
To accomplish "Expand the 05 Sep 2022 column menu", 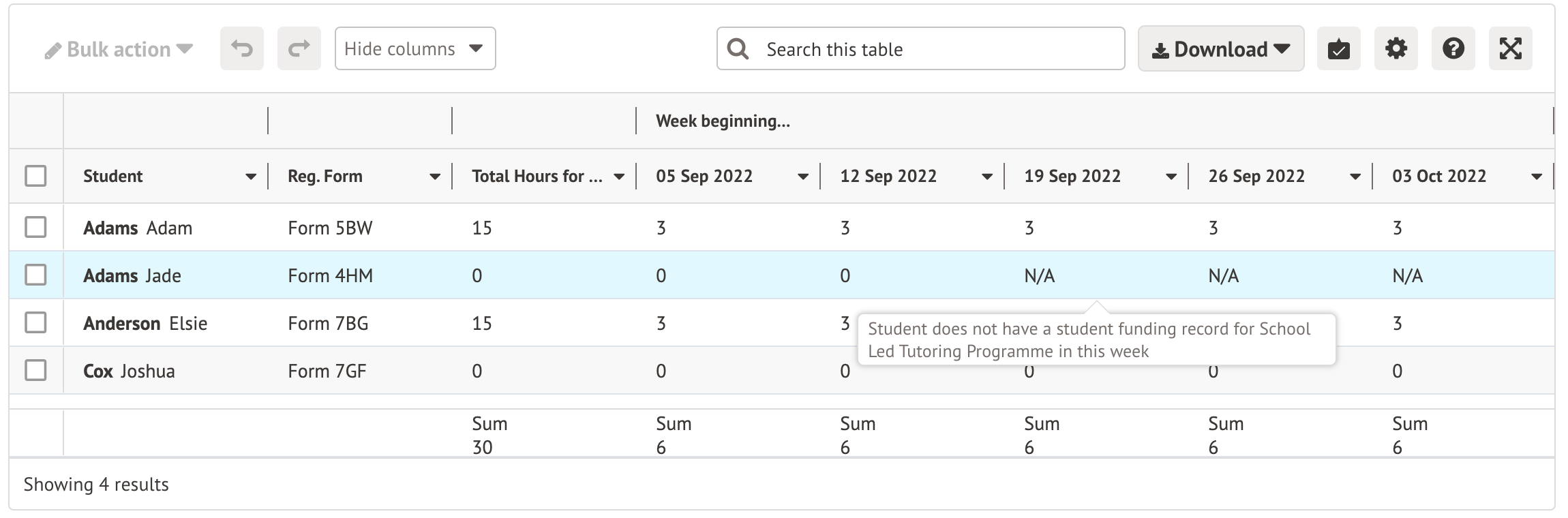I will click(803, 177).
